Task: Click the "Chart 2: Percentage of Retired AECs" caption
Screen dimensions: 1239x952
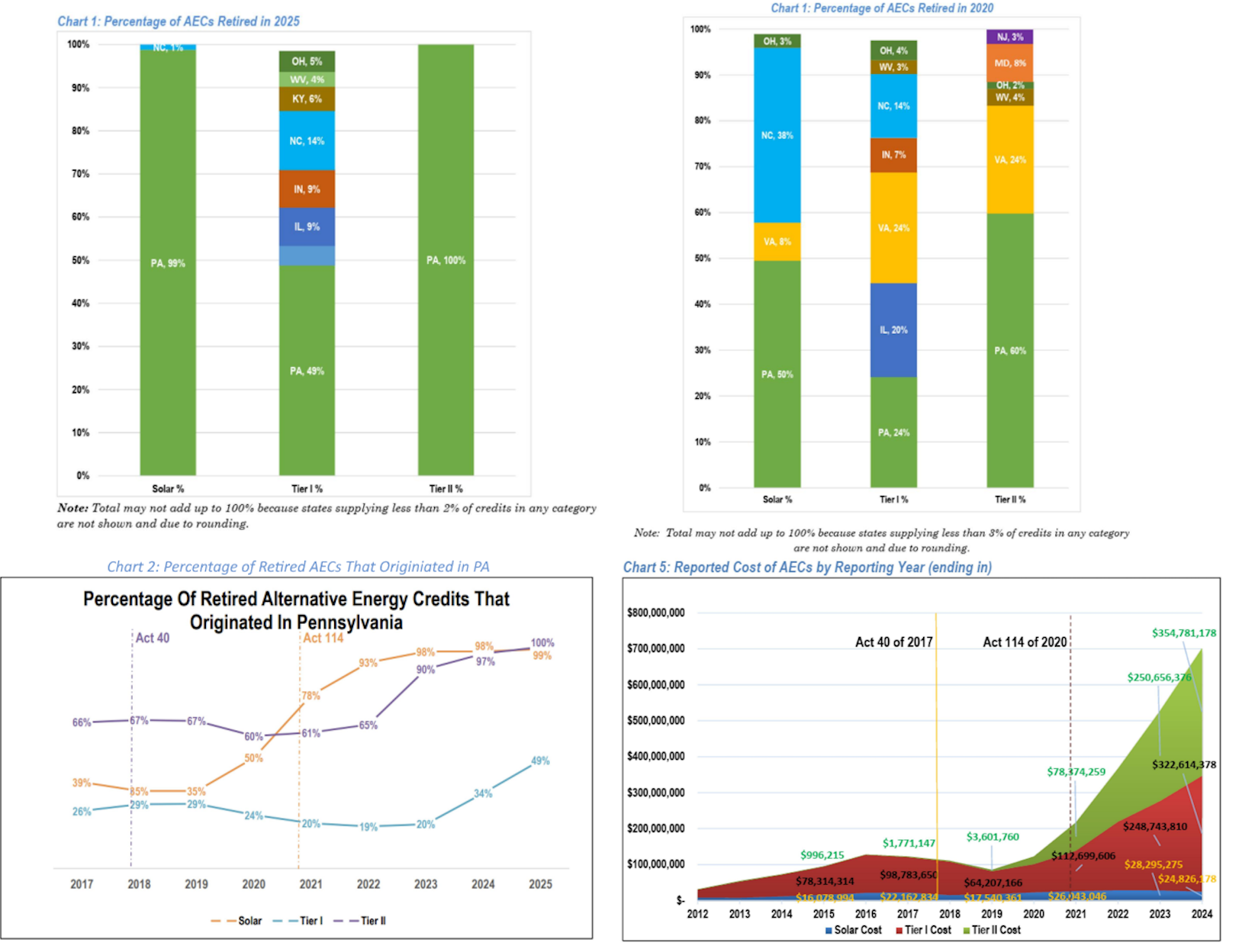Action: 298,567
